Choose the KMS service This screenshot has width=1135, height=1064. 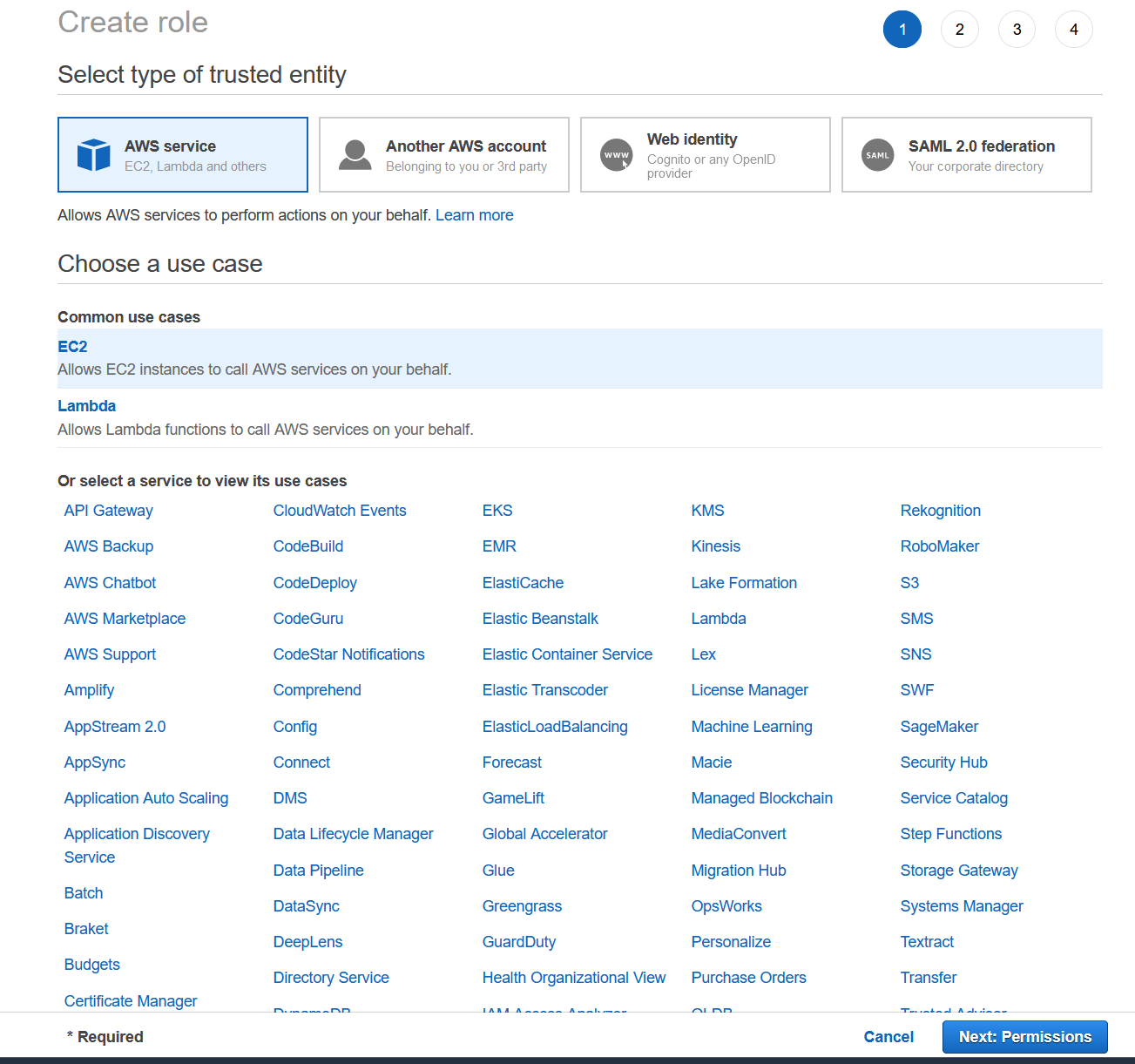pyautogui.click(x=708, y=511)
